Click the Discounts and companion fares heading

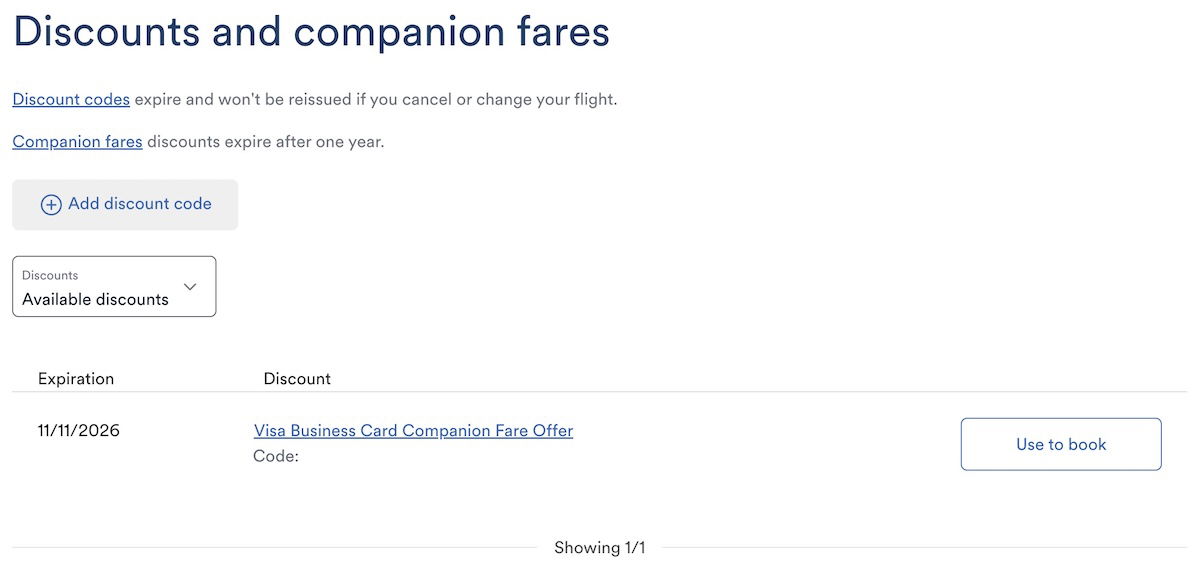[x=311, y=32]
